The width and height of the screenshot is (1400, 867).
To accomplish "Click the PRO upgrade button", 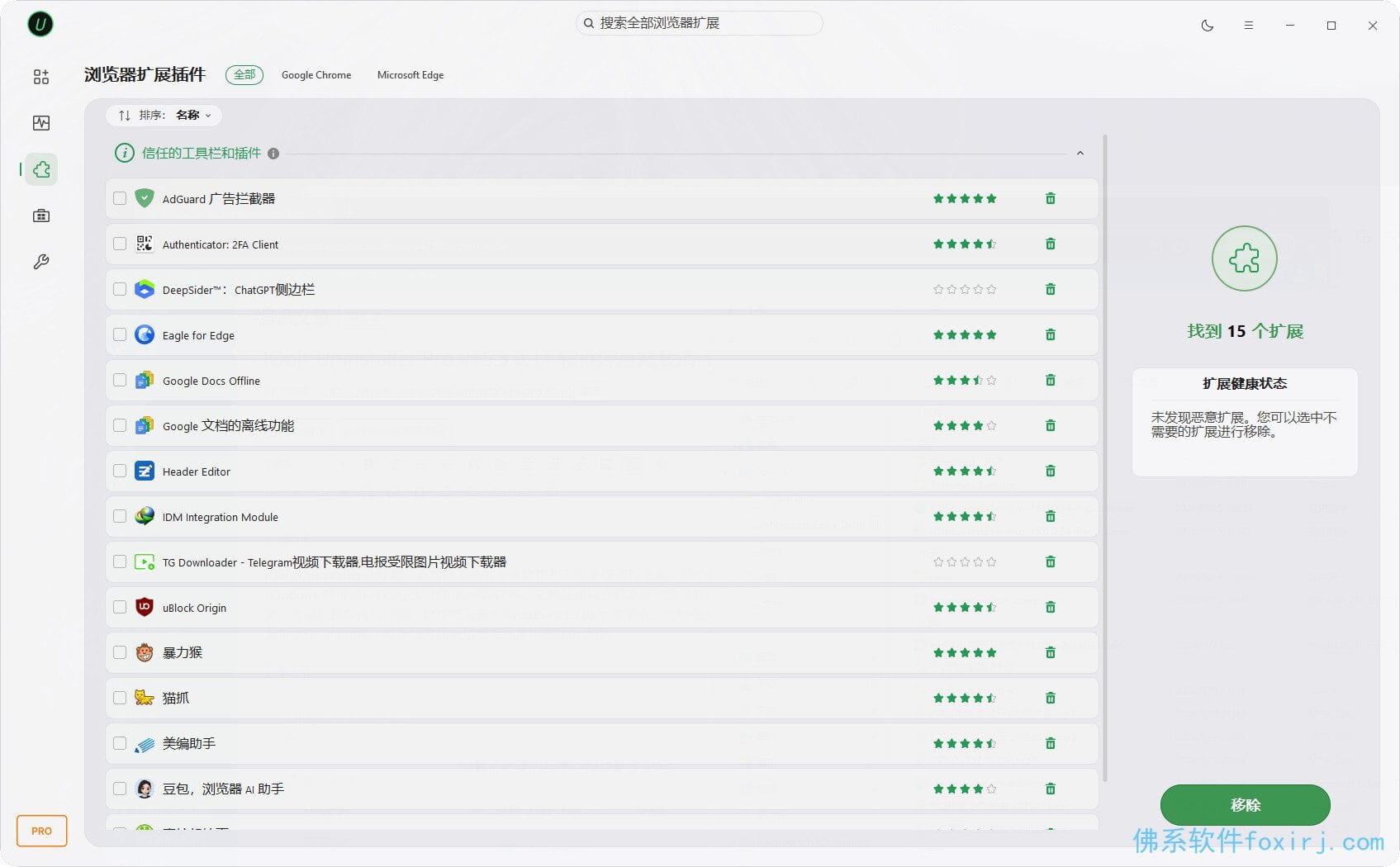I will click(41, 831).
